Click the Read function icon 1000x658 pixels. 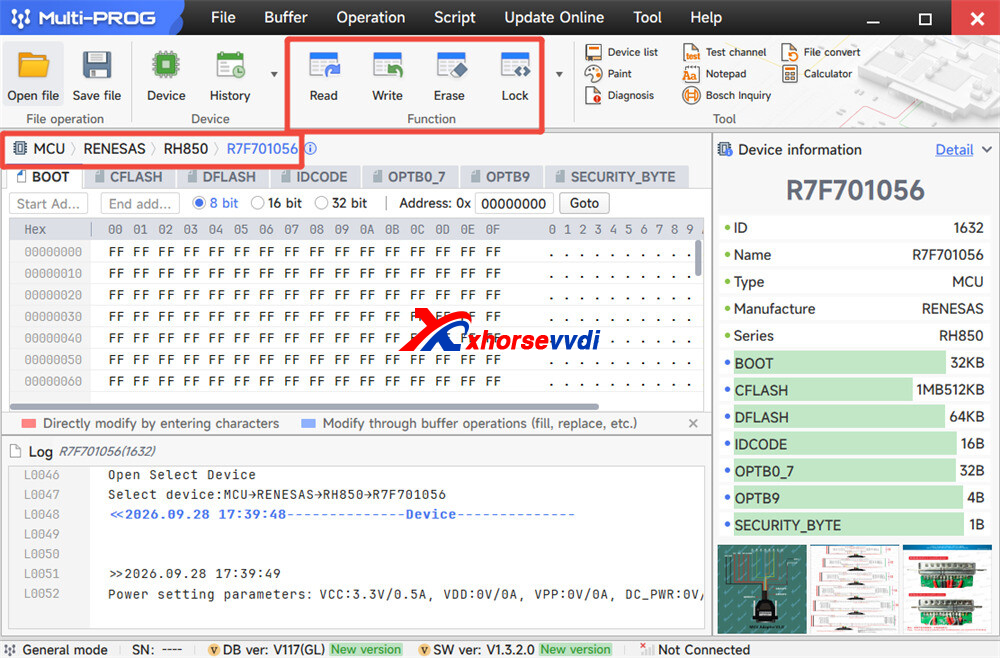pyautogui.click(x=324, y=66)
